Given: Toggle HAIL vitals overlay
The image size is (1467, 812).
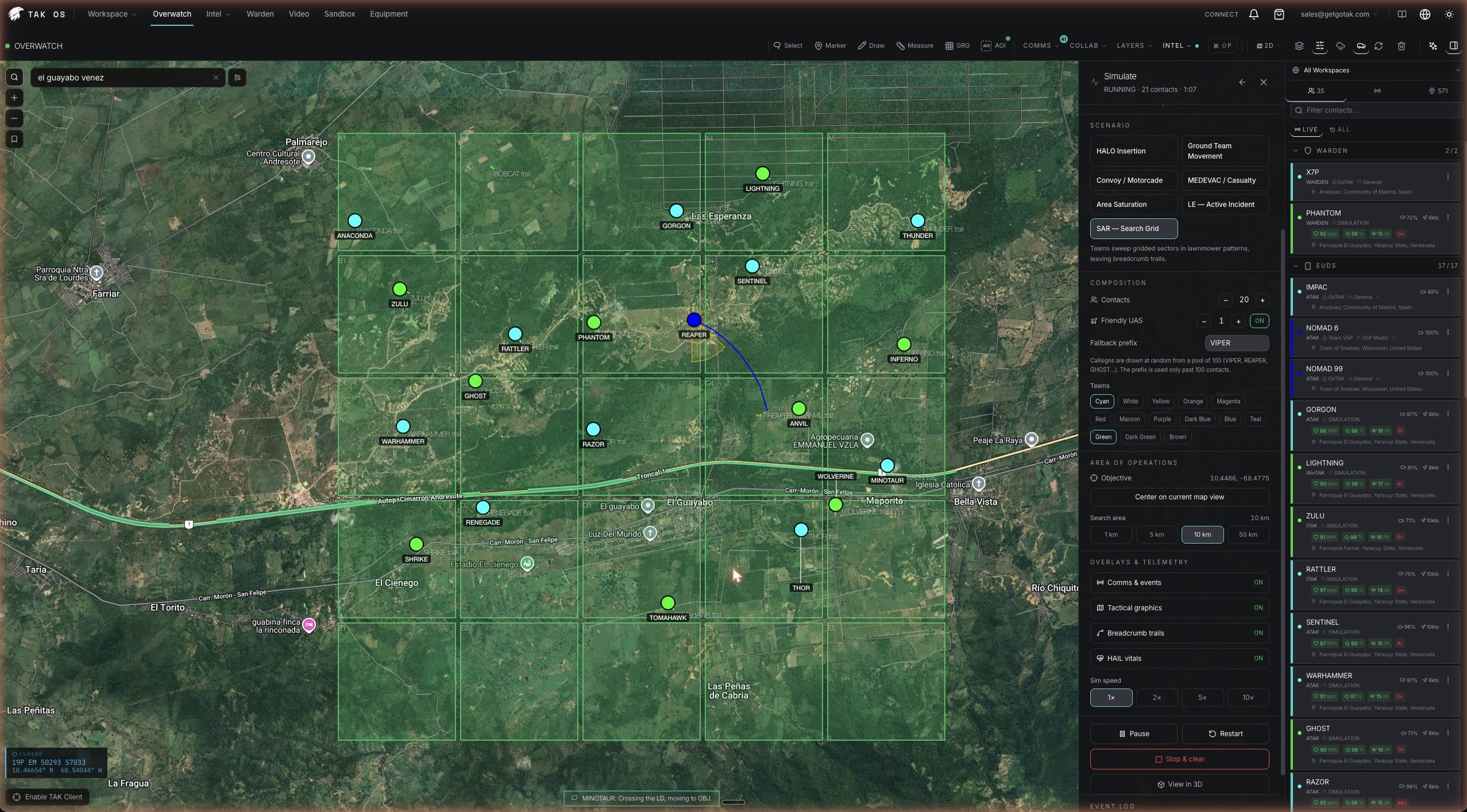Looking at the screenshot, I should [1179, 658].
